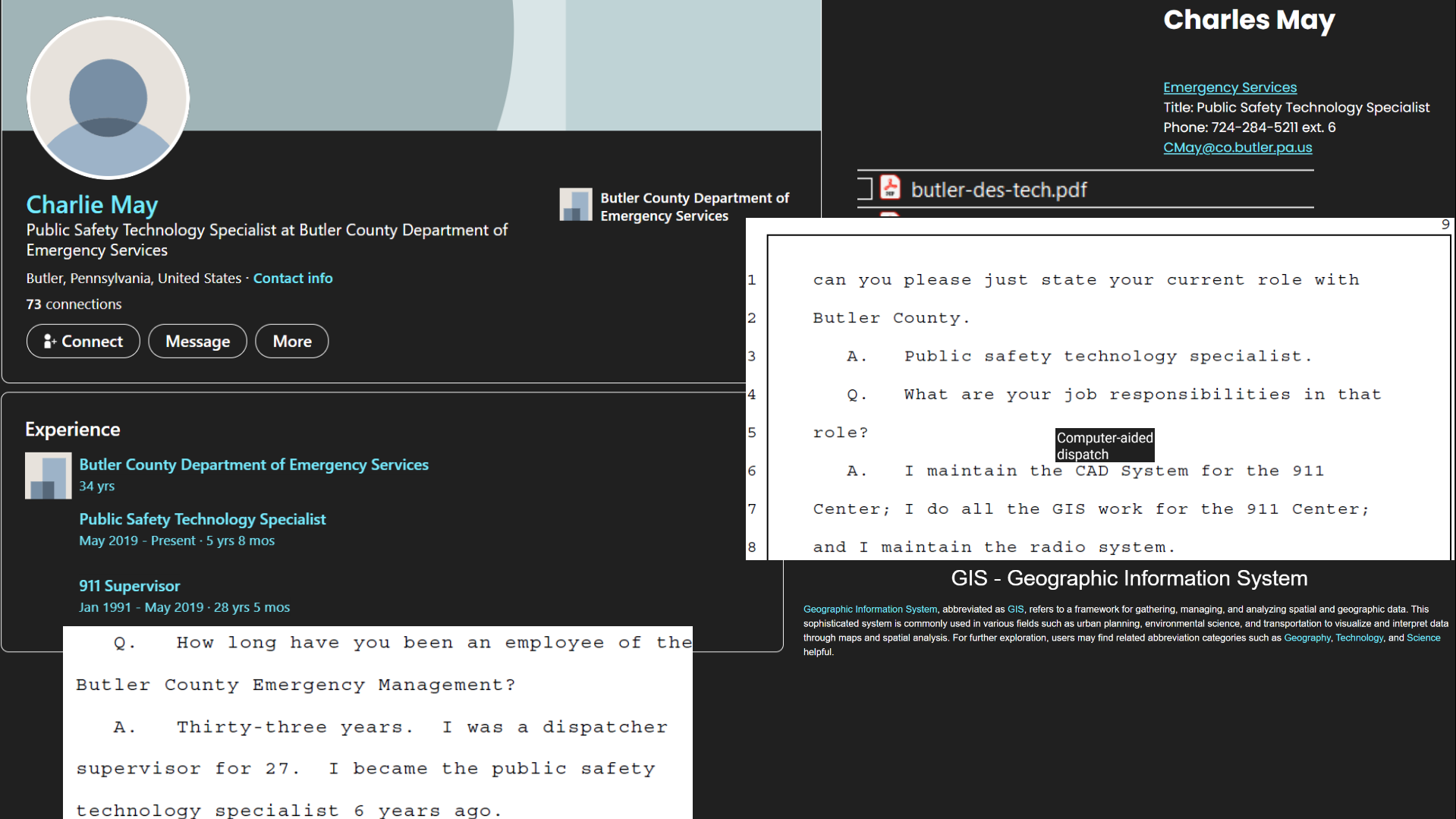This screenshot has height=819, width=1456.
Task: Click the Emergency Services department link
Action: 1230,87
